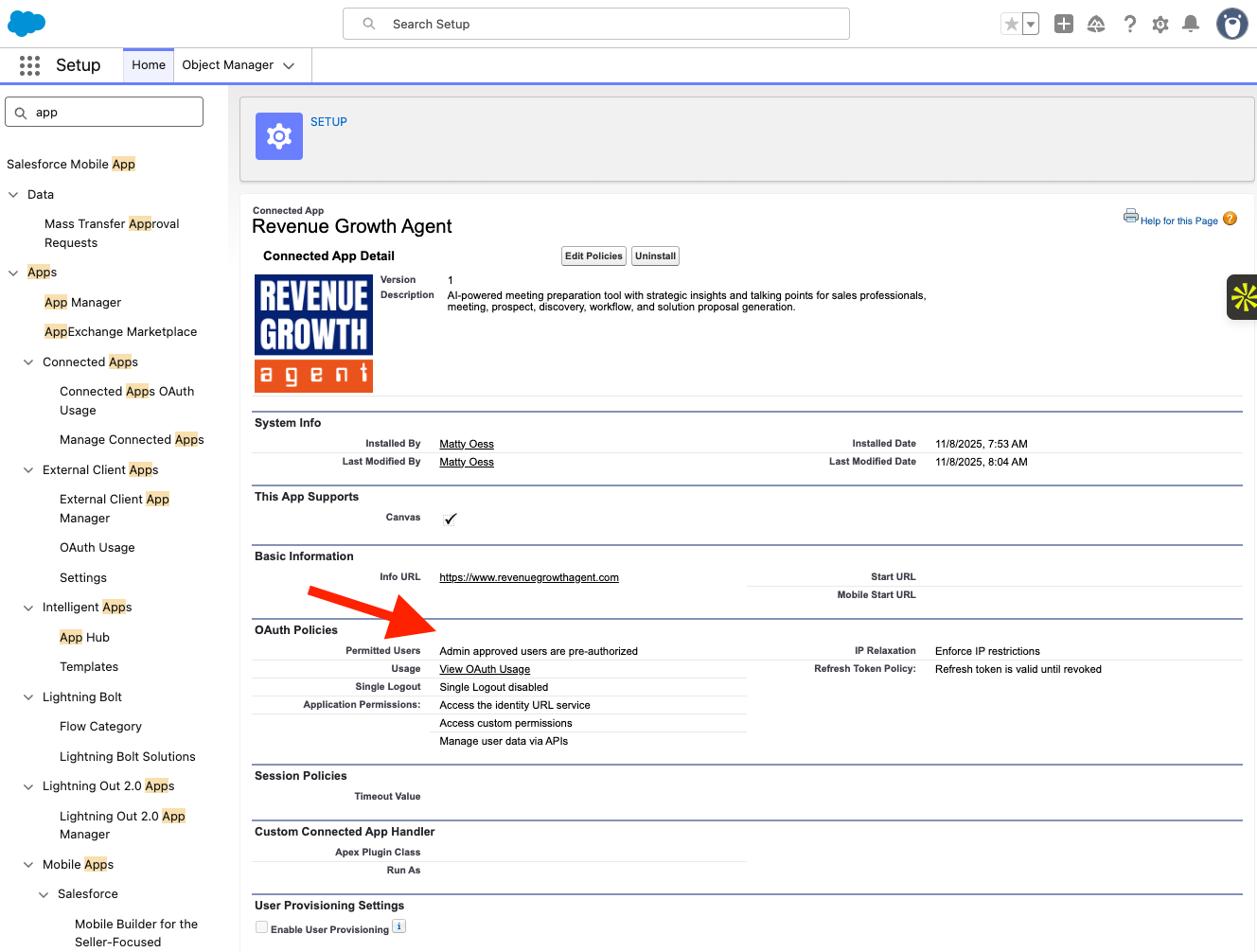Open the quick create plus icon
The image size is (1257, 952).
pyautogui.click(x=1063, y=24)
